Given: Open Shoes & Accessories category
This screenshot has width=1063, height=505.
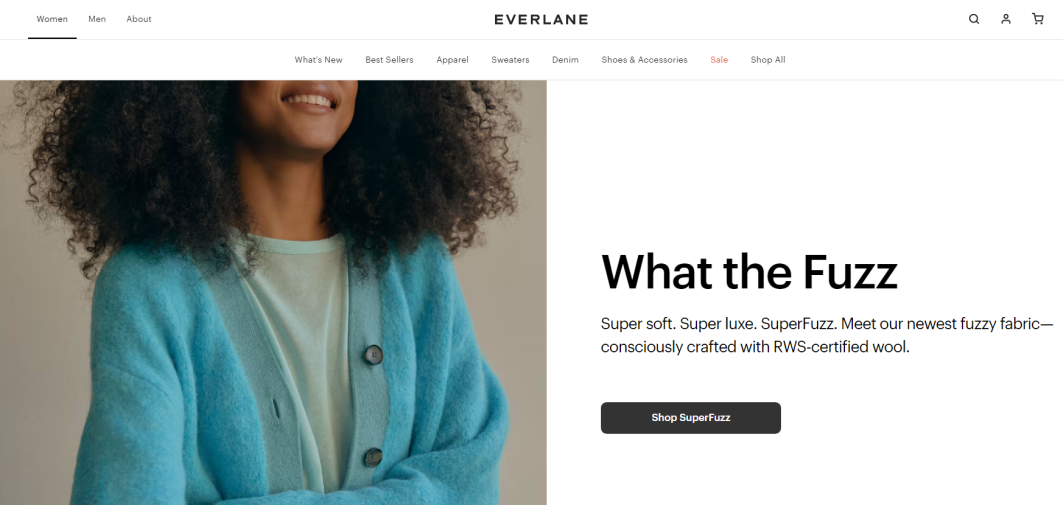Looking at the screenshot, I should pyautogui.click(x=644, y=60).
